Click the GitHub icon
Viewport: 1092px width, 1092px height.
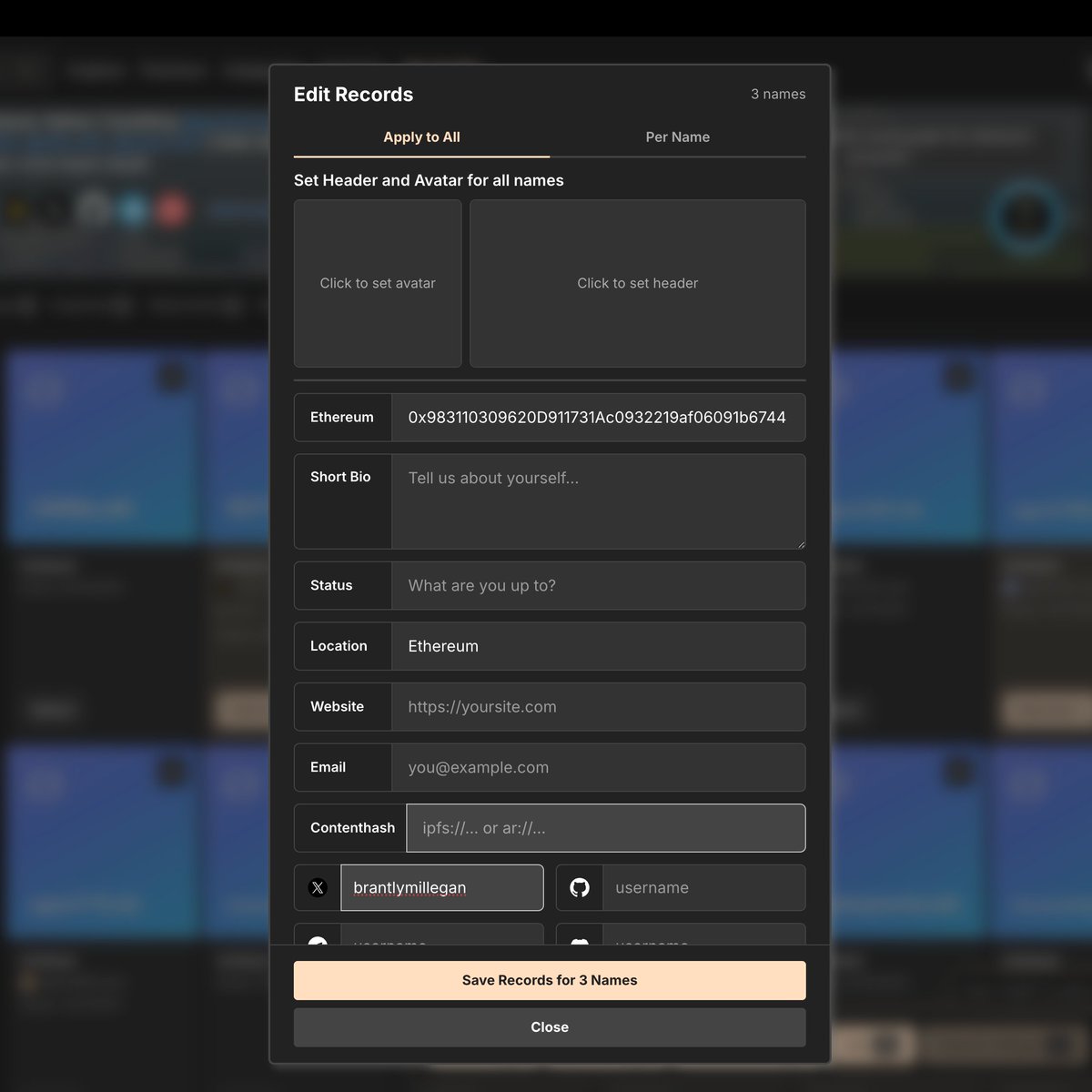click(580, 888)
